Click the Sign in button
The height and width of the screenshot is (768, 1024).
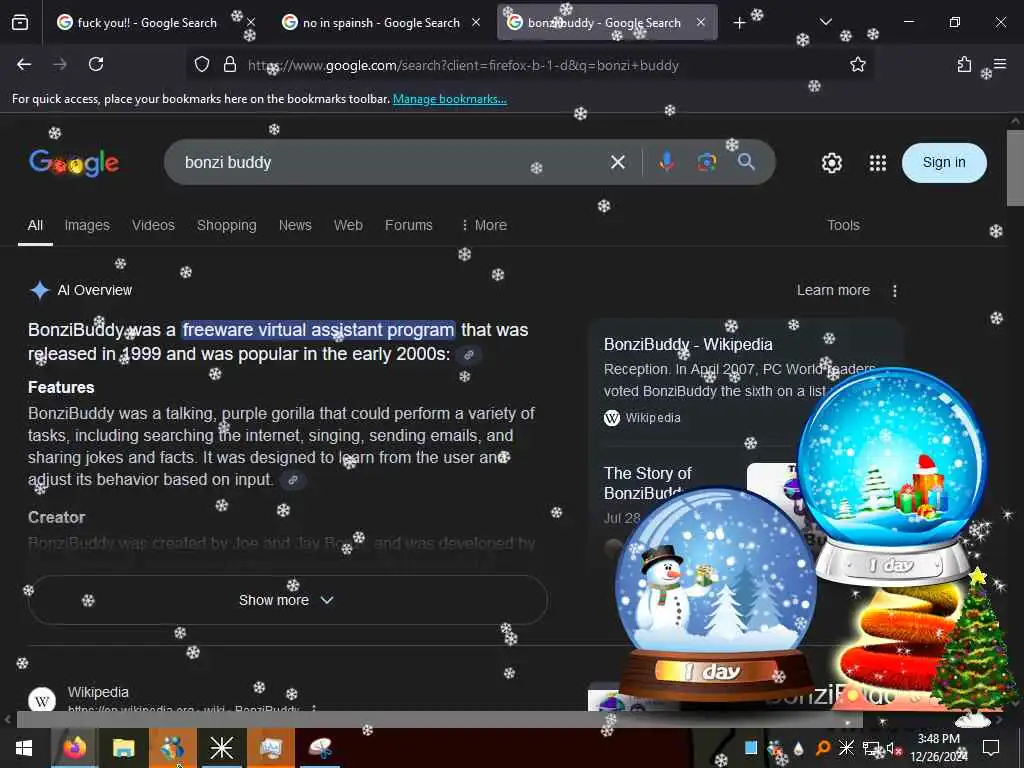point(944,163)
